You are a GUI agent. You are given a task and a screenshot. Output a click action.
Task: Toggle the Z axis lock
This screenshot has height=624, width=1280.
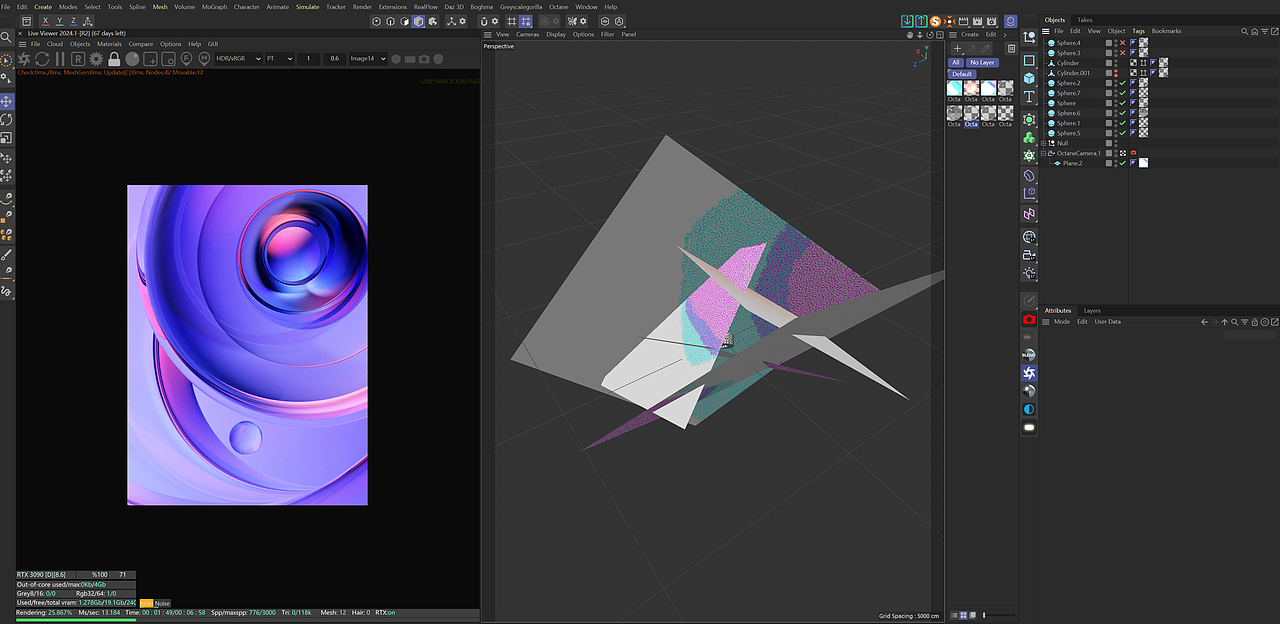pyautogui.click(x=73, y=21)
